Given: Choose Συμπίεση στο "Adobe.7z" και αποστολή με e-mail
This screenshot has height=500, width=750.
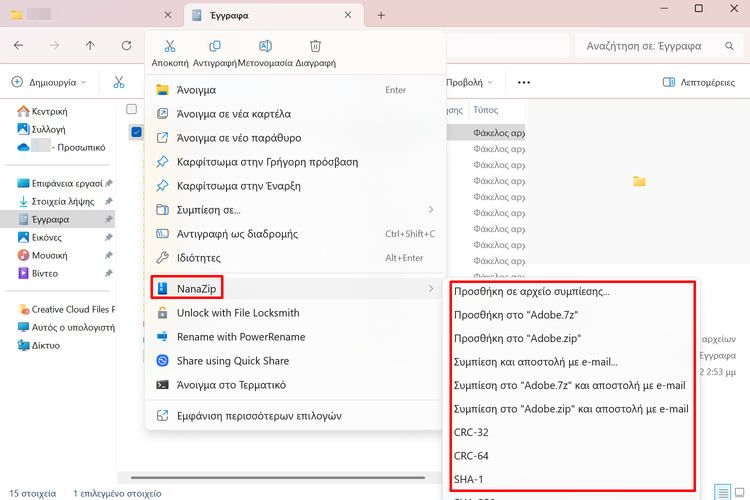Looking at the screenshot, I should 572,385.
